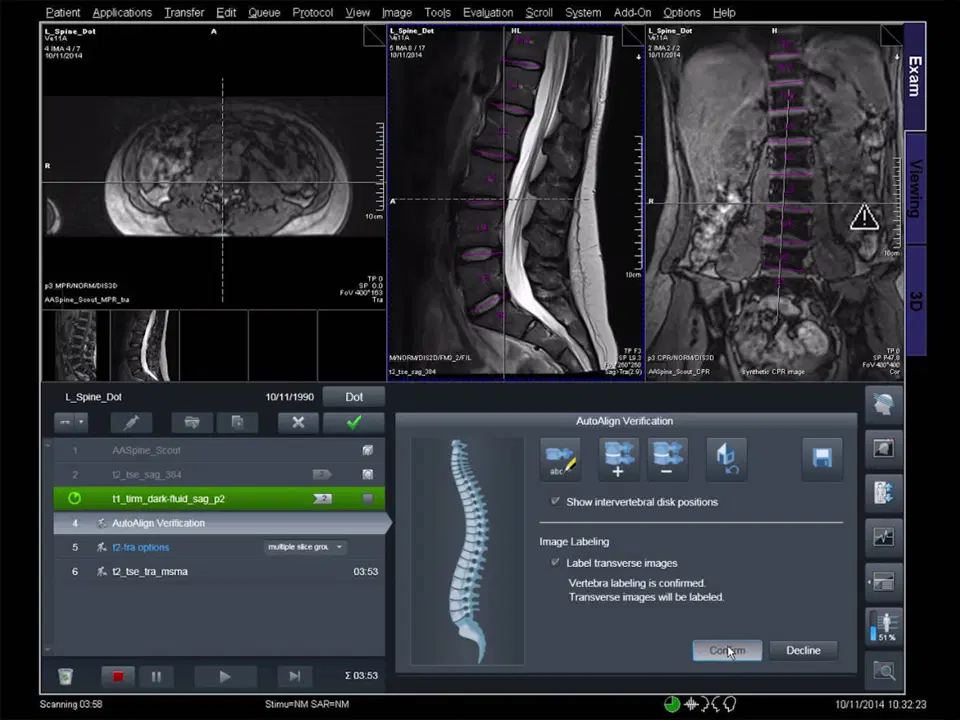Screen dimensions: 960x720
Task: Toggle the checkbox on t1_tirm_dark-fluid_sag_p2 row
Action: [x=367, y=498]
